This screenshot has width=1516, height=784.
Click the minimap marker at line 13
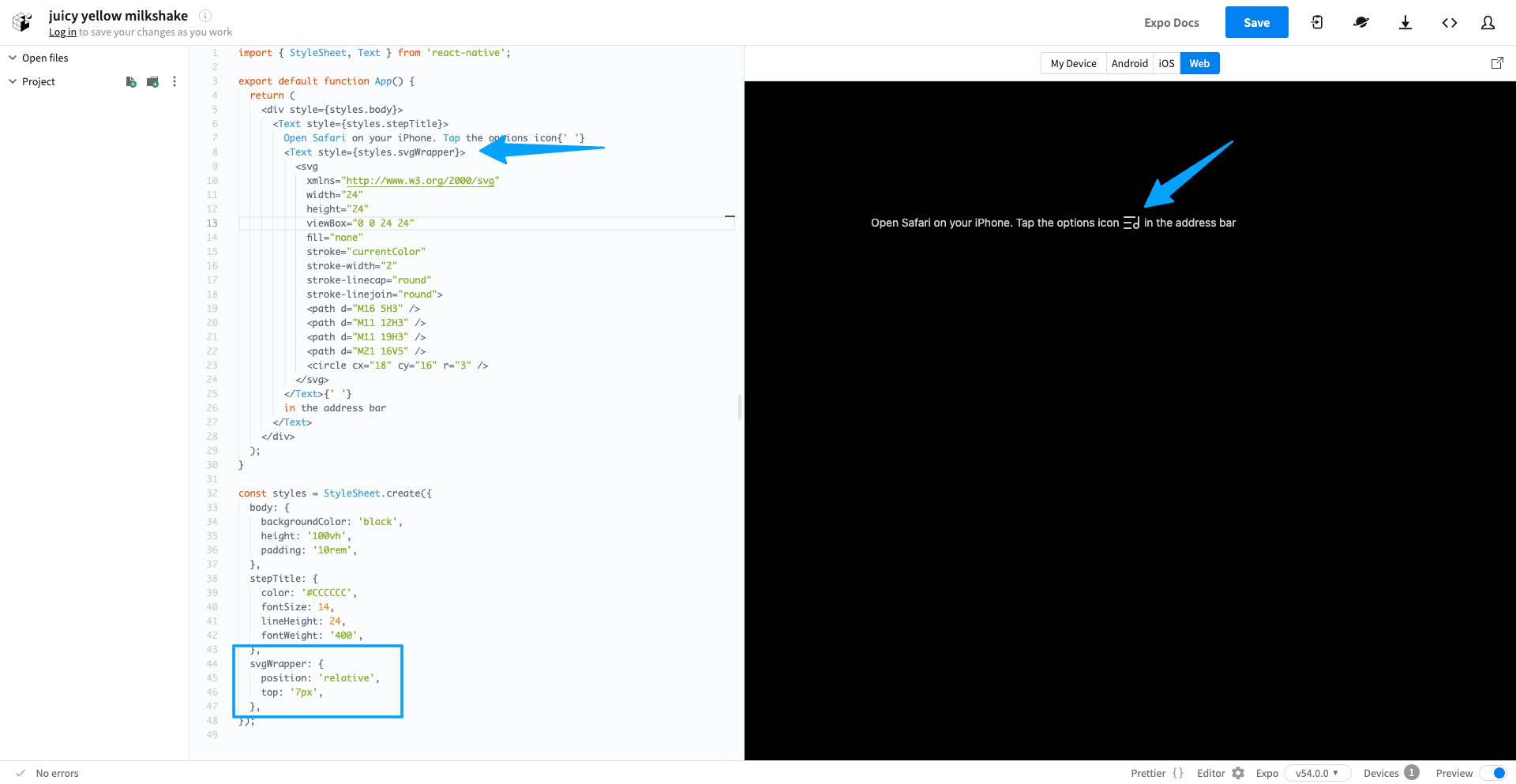click(730, 216)
